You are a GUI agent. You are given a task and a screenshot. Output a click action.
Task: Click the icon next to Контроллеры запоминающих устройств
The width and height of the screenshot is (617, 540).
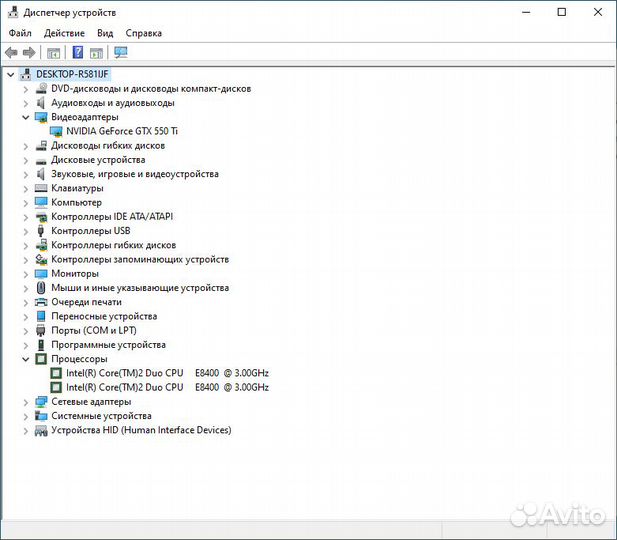pyautogui.click(x=41, y=259)
